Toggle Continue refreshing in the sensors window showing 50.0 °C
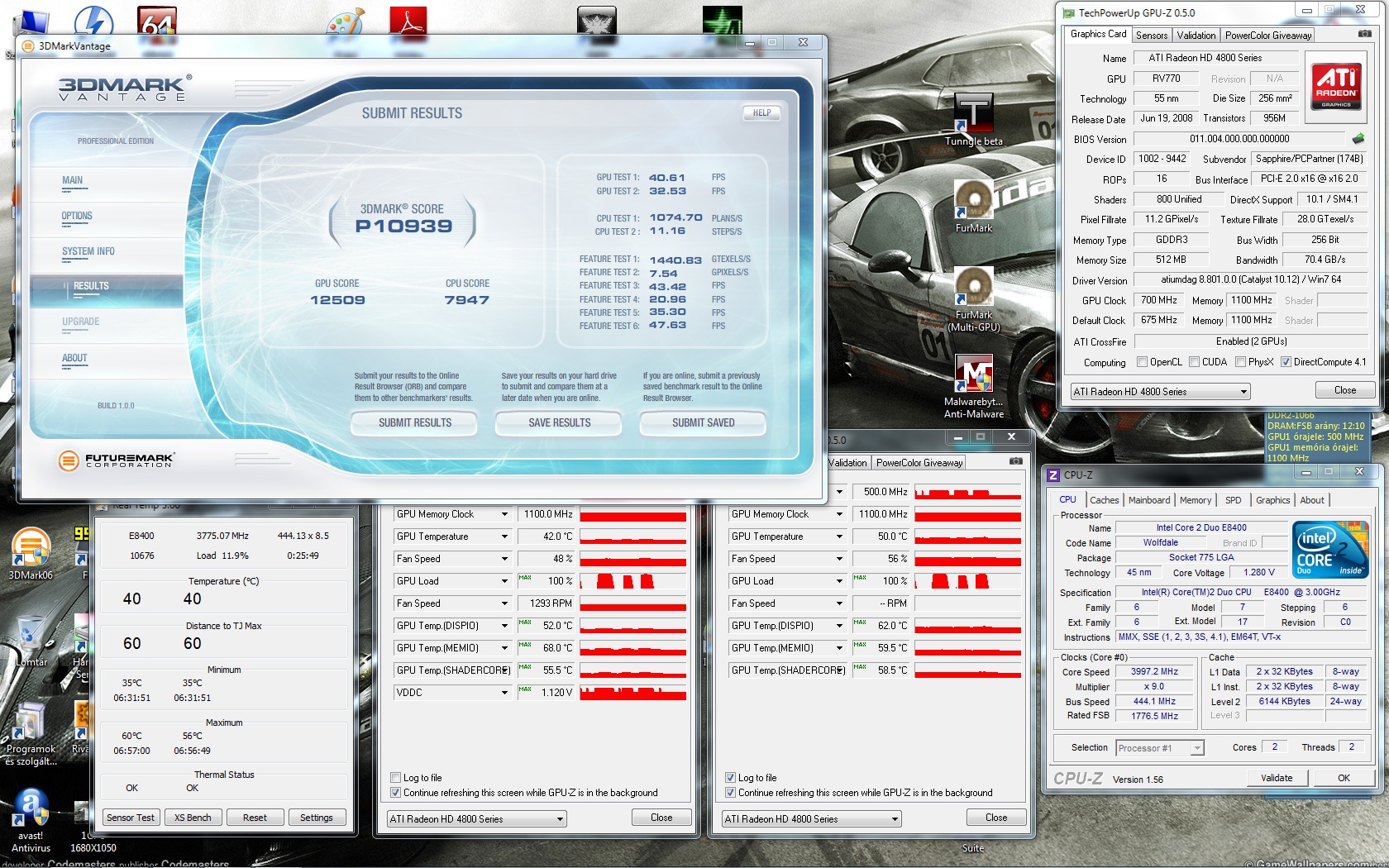This screenshot has width=1389, height=868. click(730, 793)
